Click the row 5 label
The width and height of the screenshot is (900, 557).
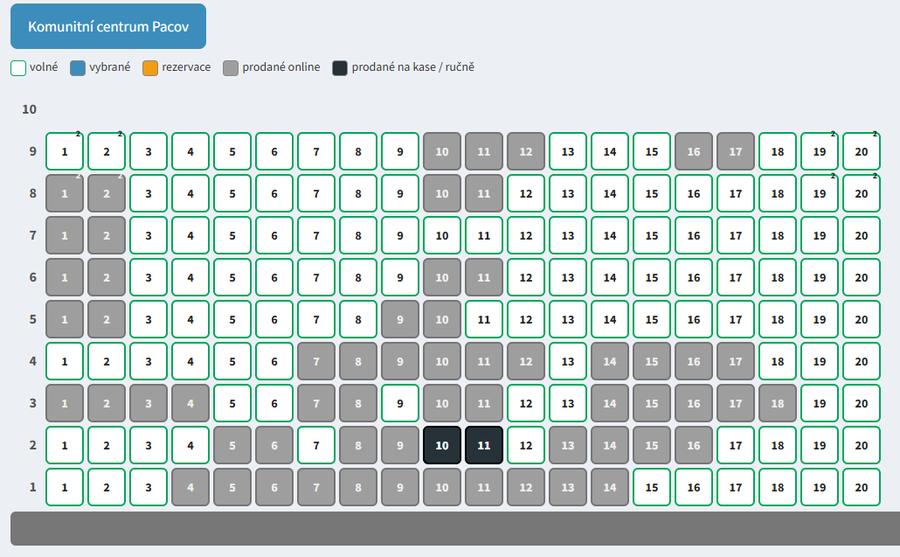point(33,319)
